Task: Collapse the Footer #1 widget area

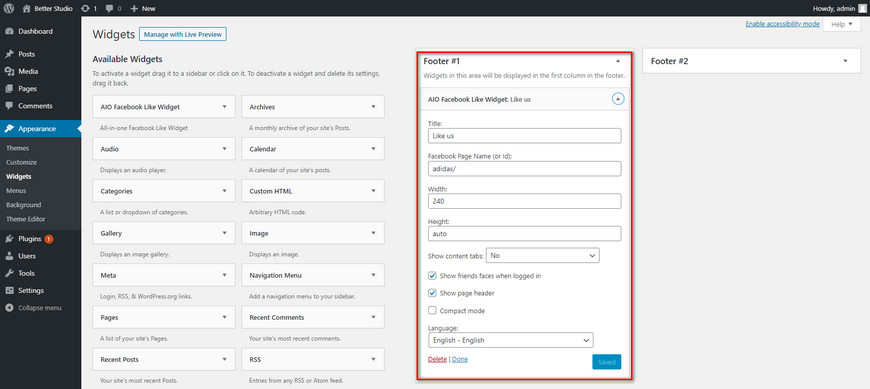Action: point(618,61)
